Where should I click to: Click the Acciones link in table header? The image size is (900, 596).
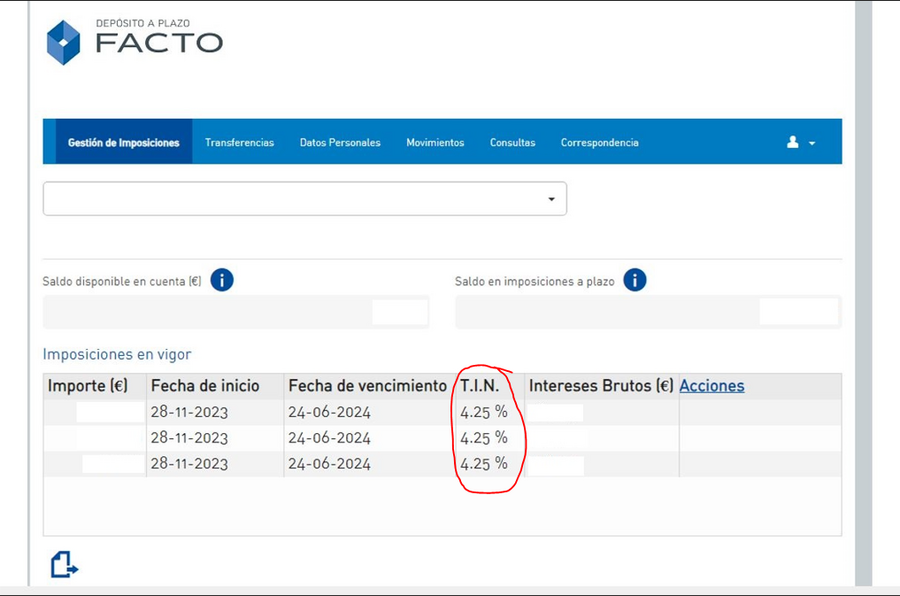pos(712,386)
